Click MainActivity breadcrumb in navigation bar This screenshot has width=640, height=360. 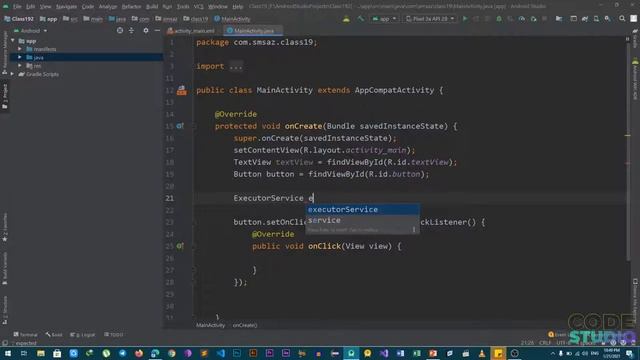point(232,19)
